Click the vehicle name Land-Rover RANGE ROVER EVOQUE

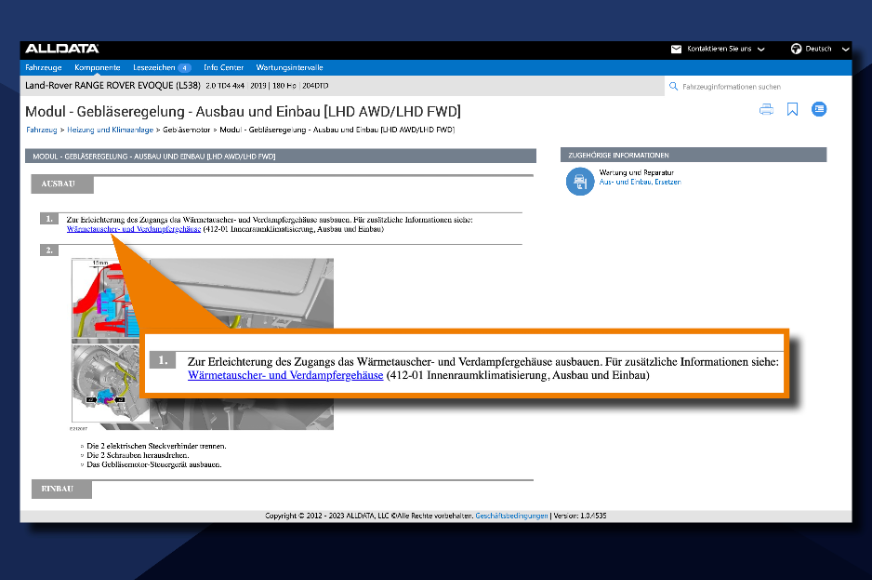[112, 86]
